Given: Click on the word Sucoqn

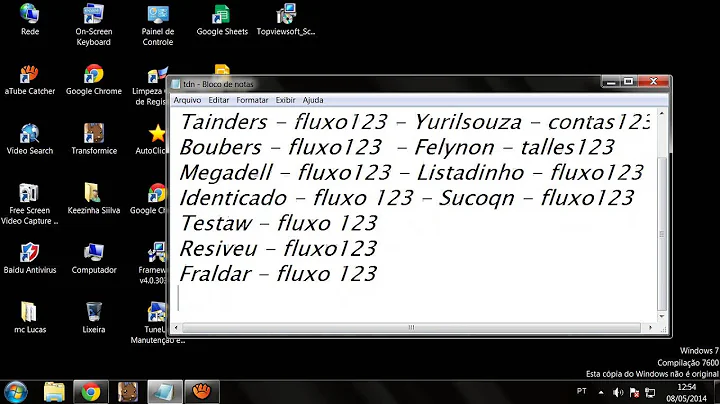Looking at the screenshot, I should [x=477, y=199].
